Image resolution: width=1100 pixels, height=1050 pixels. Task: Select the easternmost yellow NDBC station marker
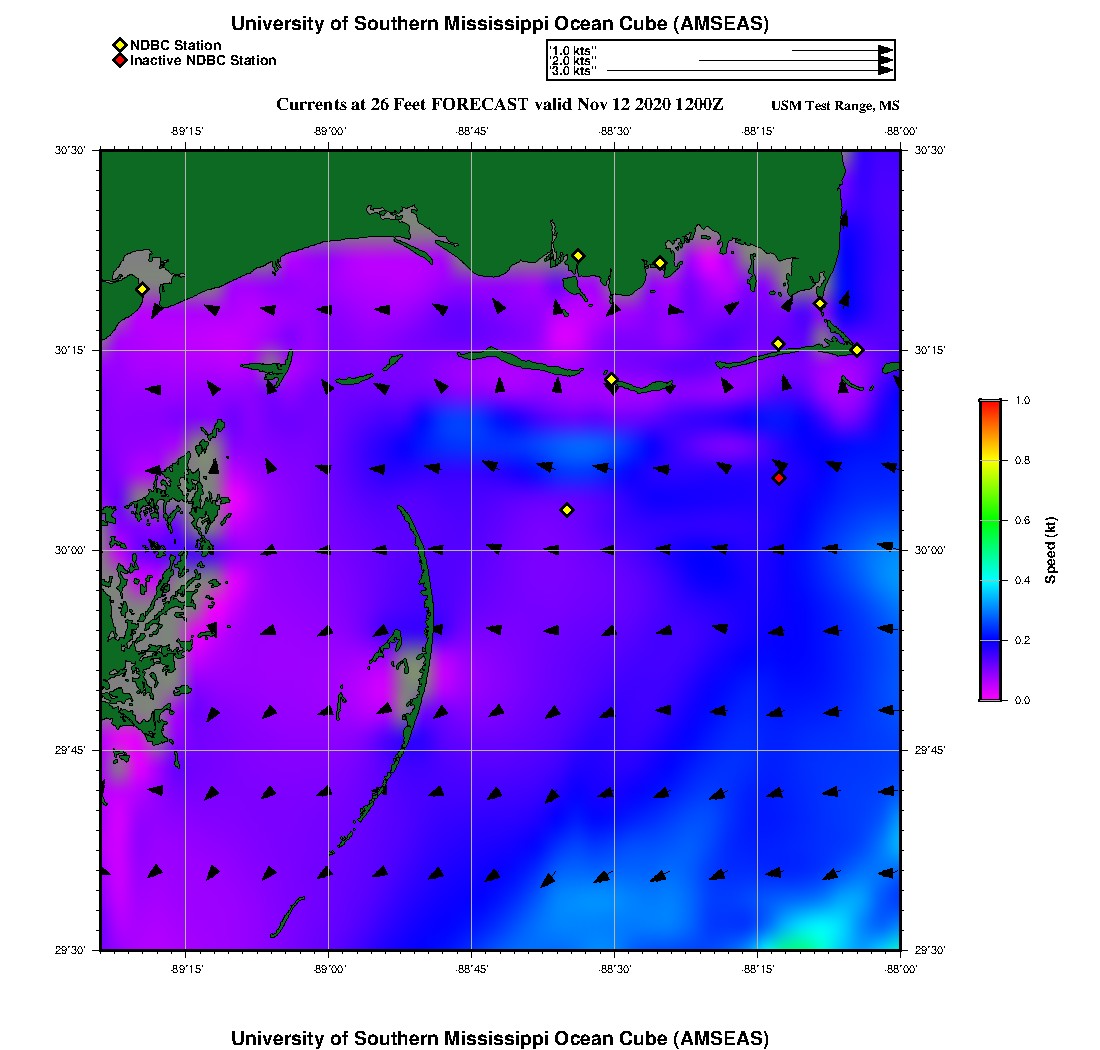coord(857,350)
